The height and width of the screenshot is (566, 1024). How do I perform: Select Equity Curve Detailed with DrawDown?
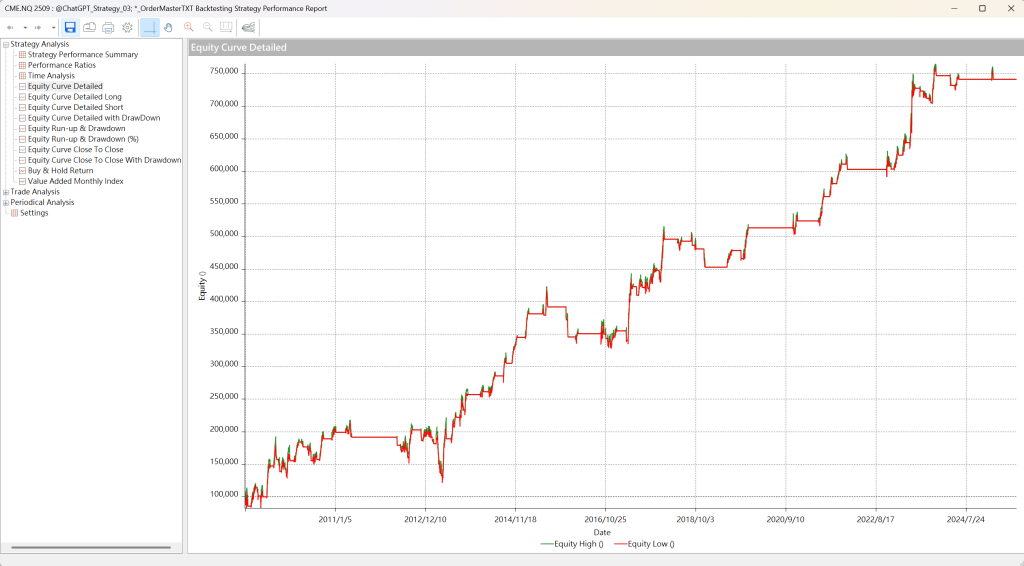click(94, 118)
